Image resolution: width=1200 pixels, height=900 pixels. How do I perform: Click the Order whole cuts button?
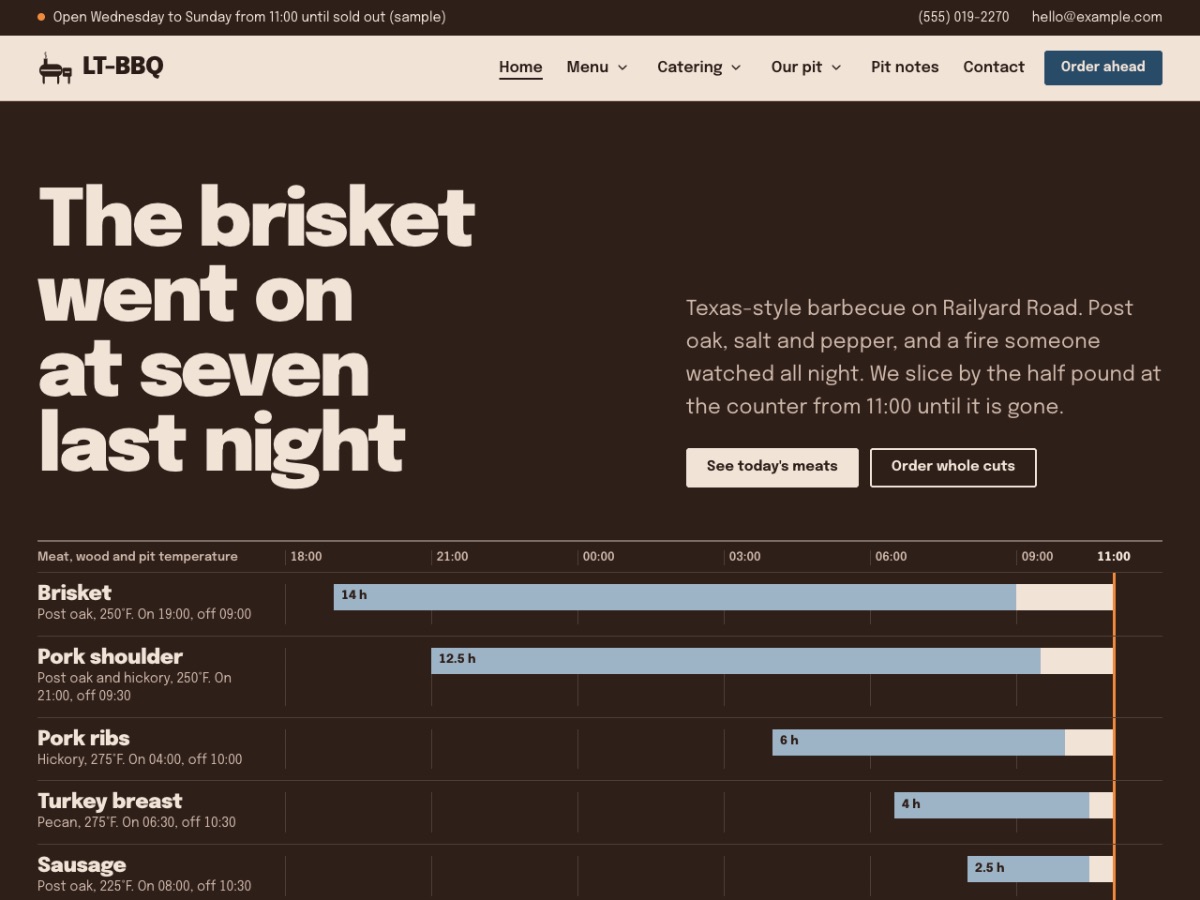[x=953, y=467]
